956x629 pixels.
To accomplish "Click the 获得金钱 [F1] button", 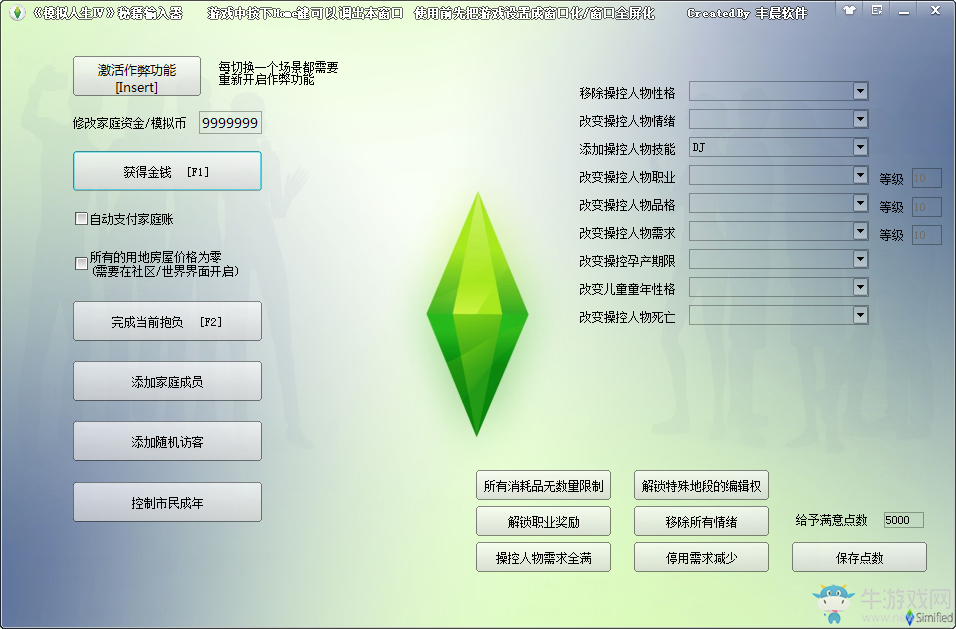I will 167,171.
